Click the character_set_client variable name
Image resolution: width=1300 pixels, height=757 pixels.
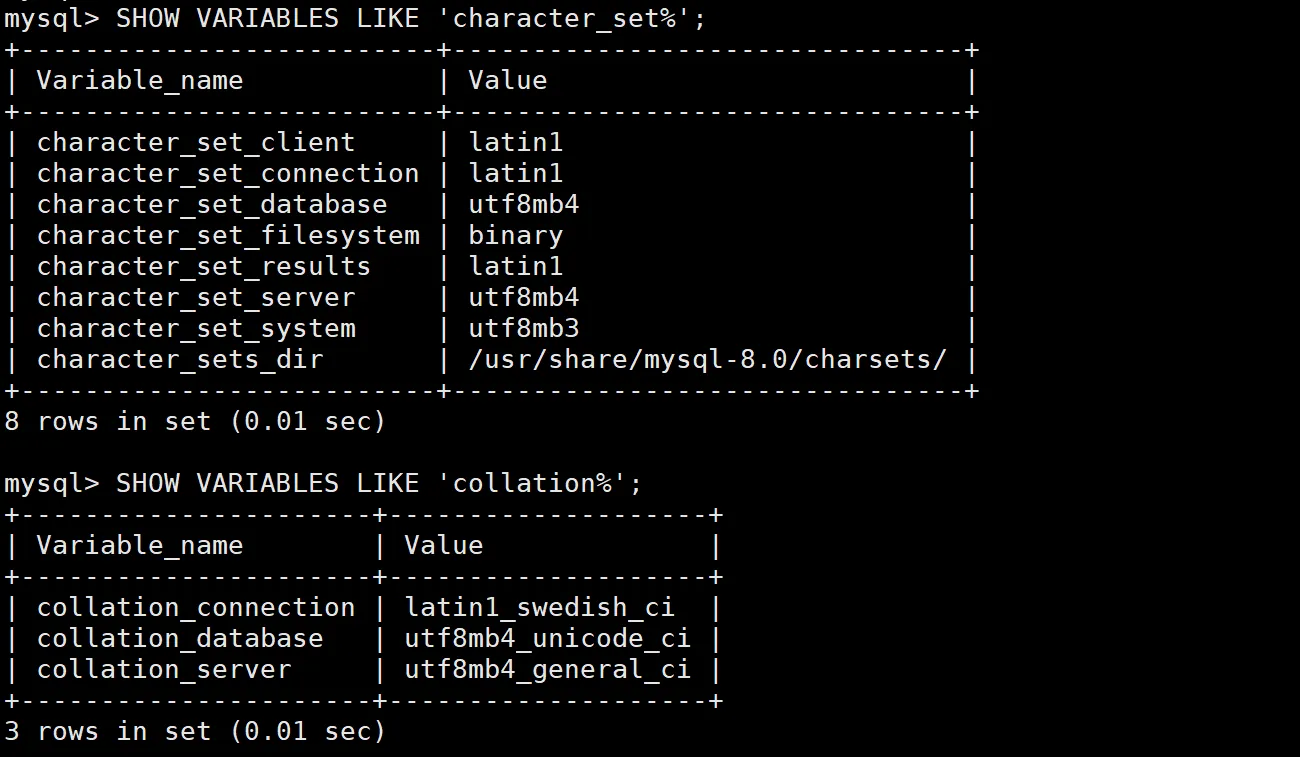point(196,142)
